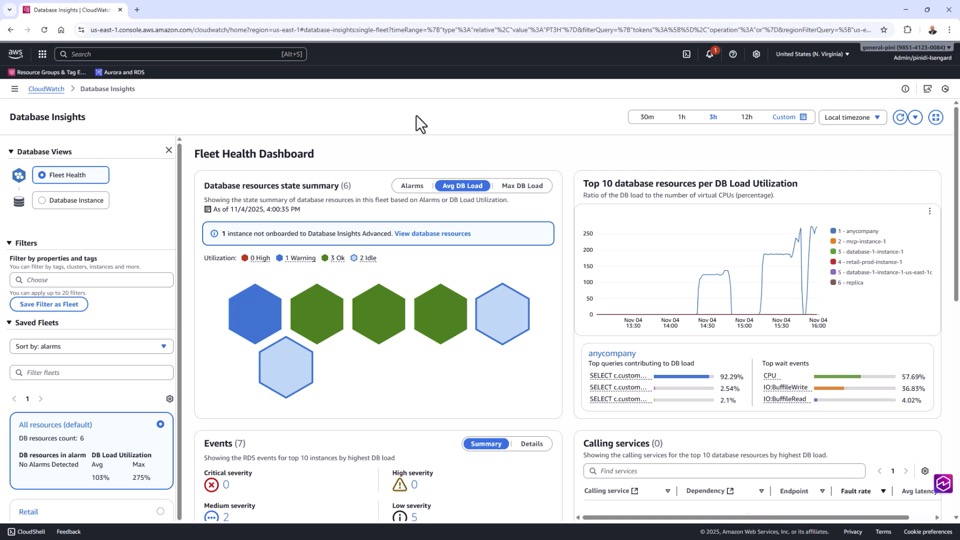
Task: Open Calling services table settings gear
Action: tap(924, 471)
